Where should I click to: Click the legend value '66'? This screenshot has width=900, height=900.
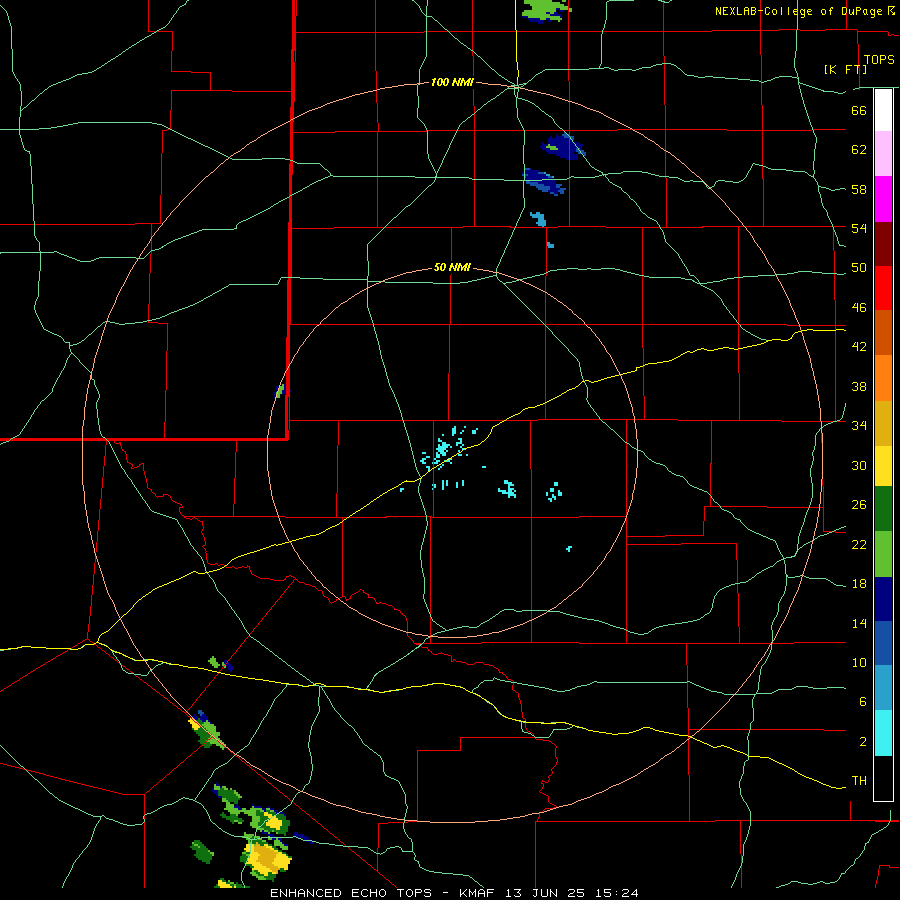(859, 110)
